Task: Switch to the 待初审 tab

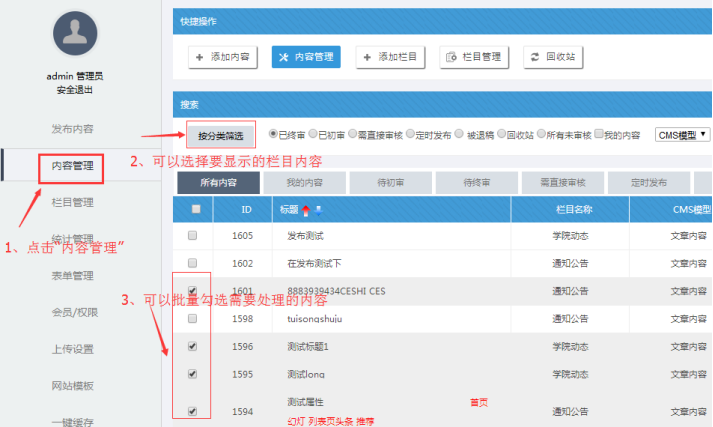Action: click(x=390, y=183)
